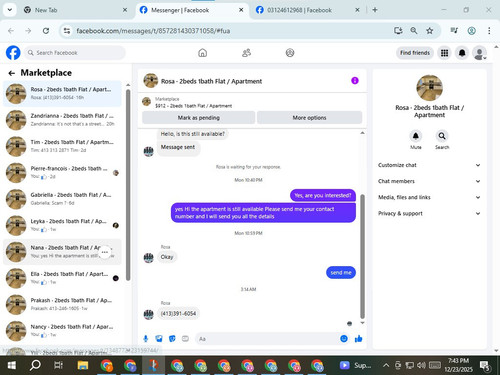The height and width of the screenshot is (375, 500).
Task: Click the message thread scrollbar
Action: (x=362, y=257)
